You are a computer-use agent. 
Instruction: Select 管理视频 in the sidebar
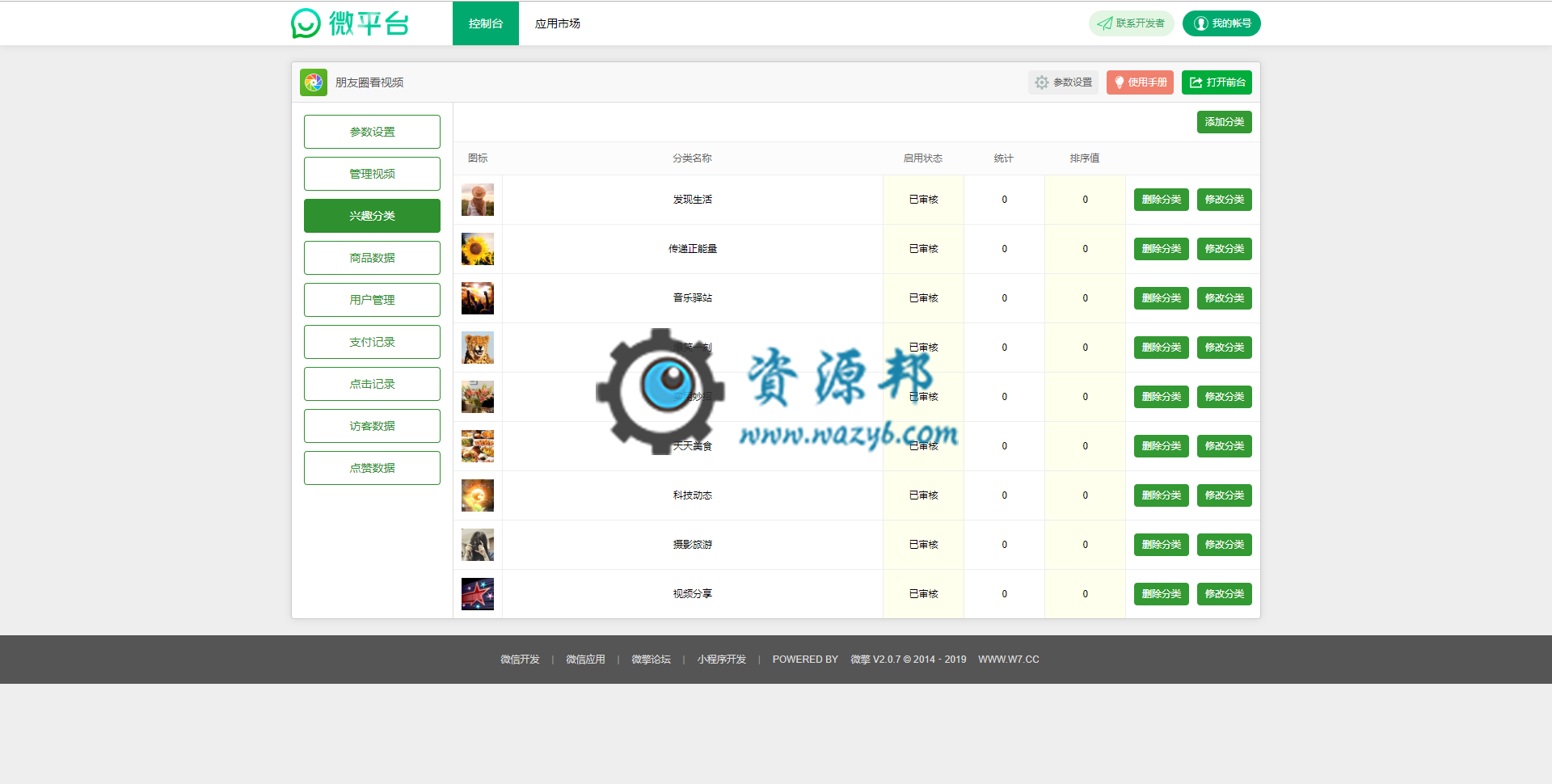click(372, 174)
